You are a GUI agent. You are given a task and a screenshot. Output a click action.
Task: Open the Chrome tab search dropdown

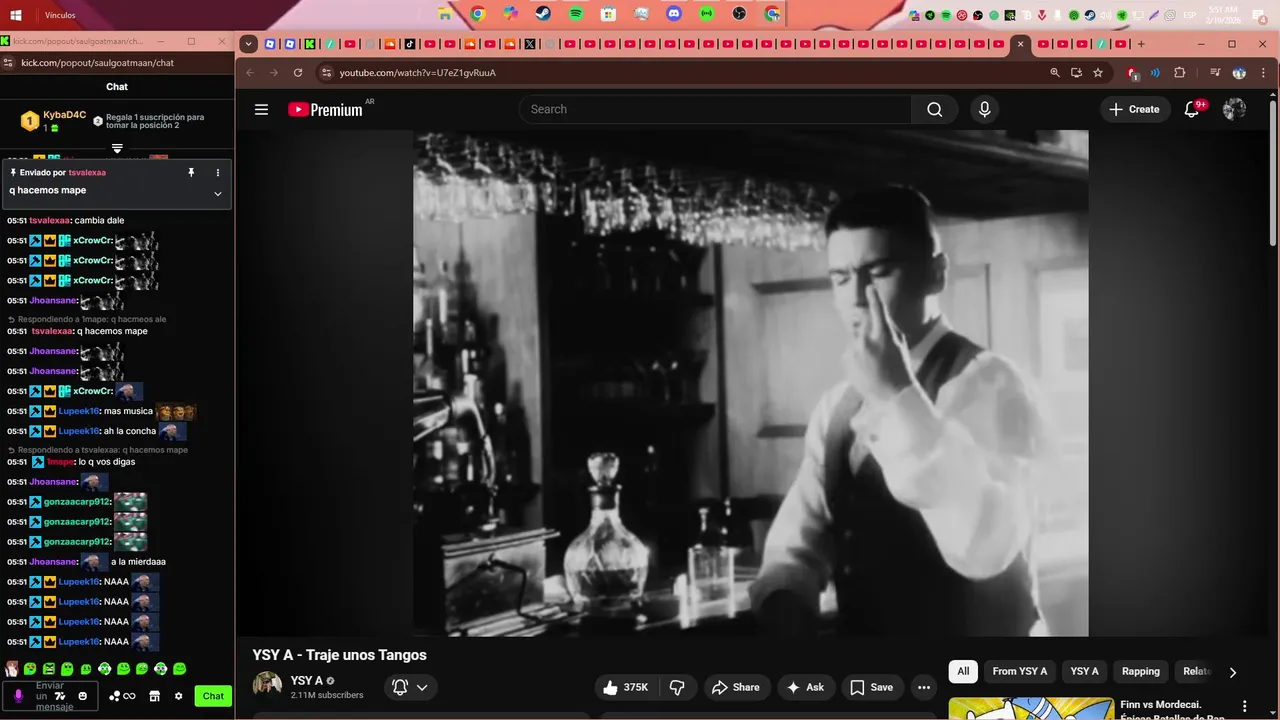pos(248,44)
